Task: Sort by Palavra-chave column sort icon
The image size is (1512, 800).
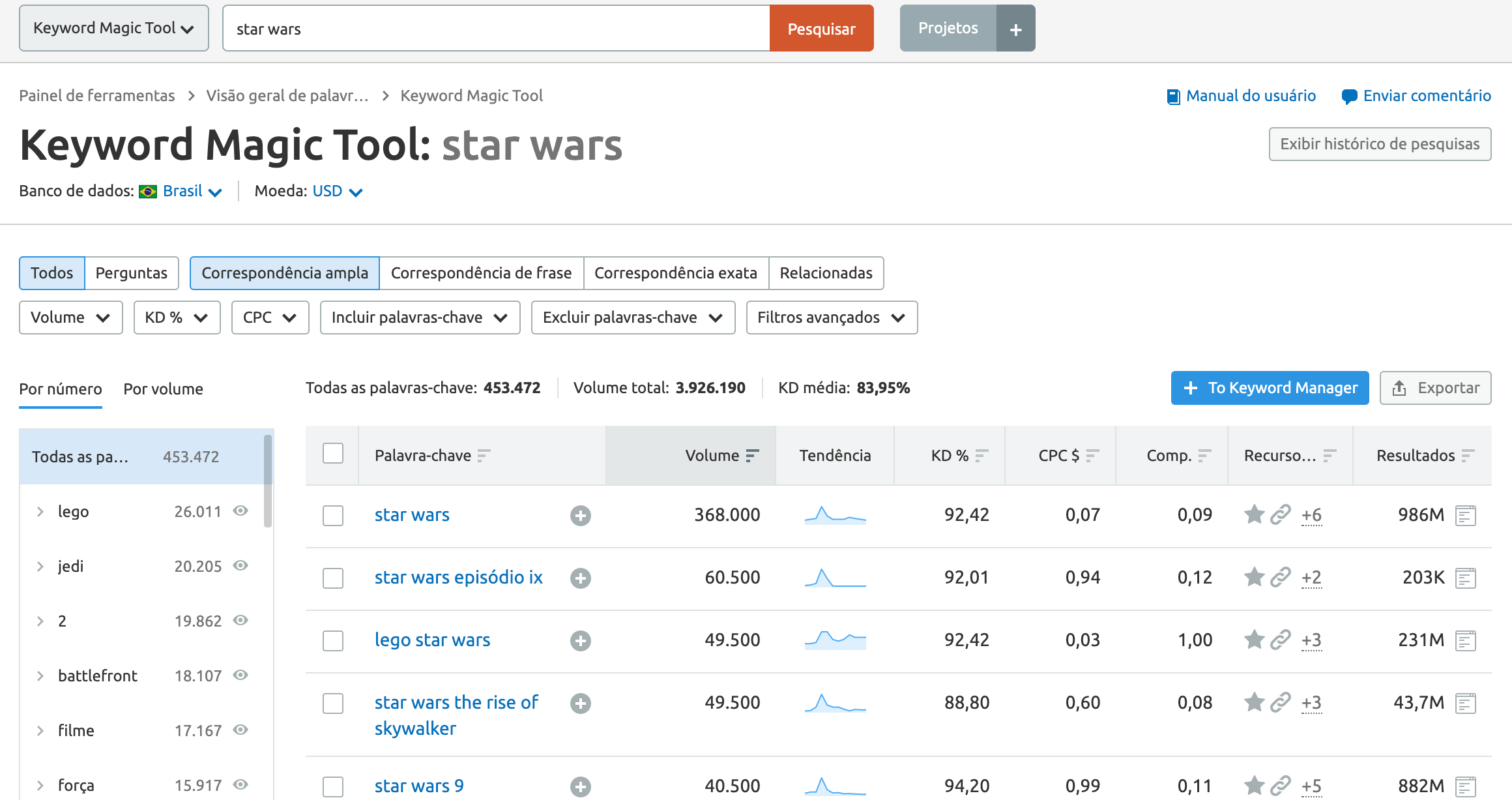Action: [484, 456]
